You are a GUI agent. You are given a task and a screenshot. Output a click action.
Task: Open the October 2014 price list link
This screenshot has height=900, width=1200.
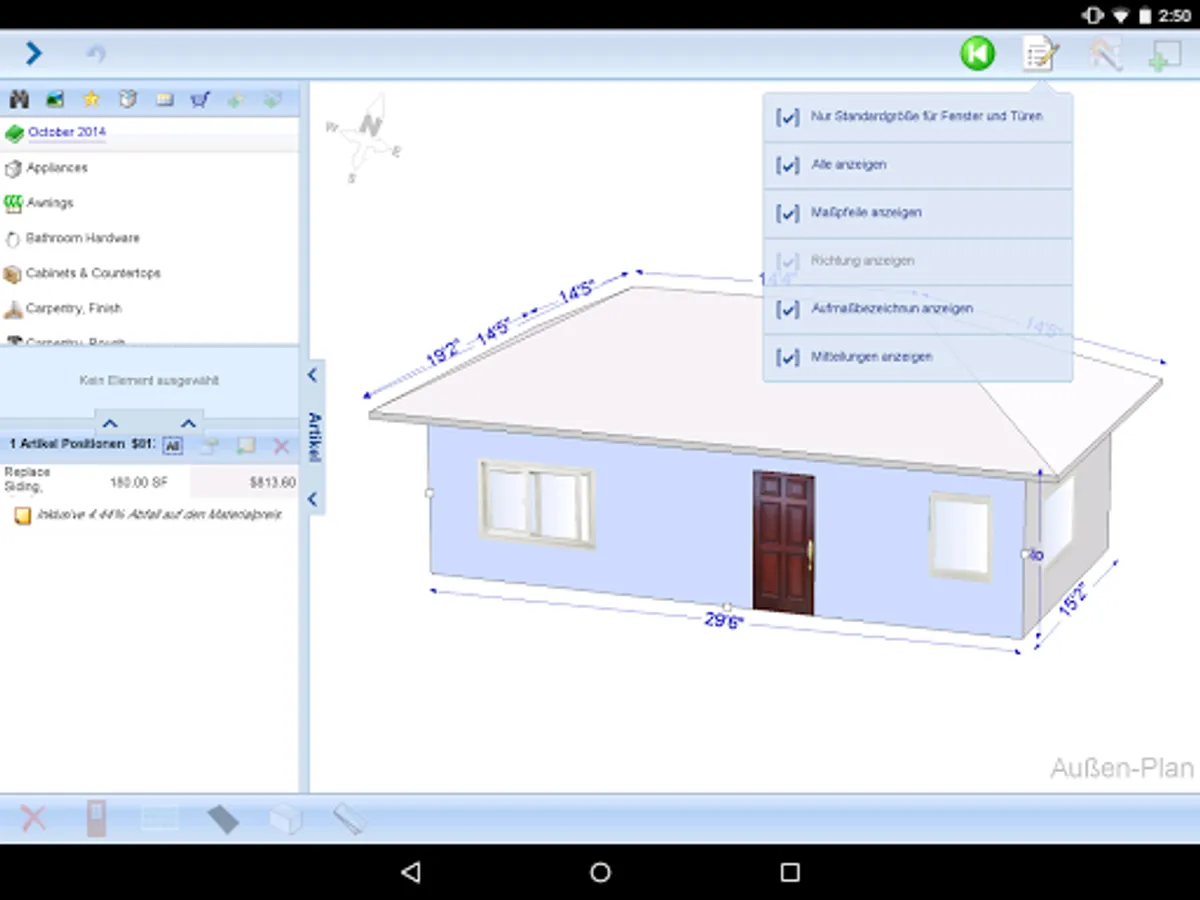tap(67, 132)
